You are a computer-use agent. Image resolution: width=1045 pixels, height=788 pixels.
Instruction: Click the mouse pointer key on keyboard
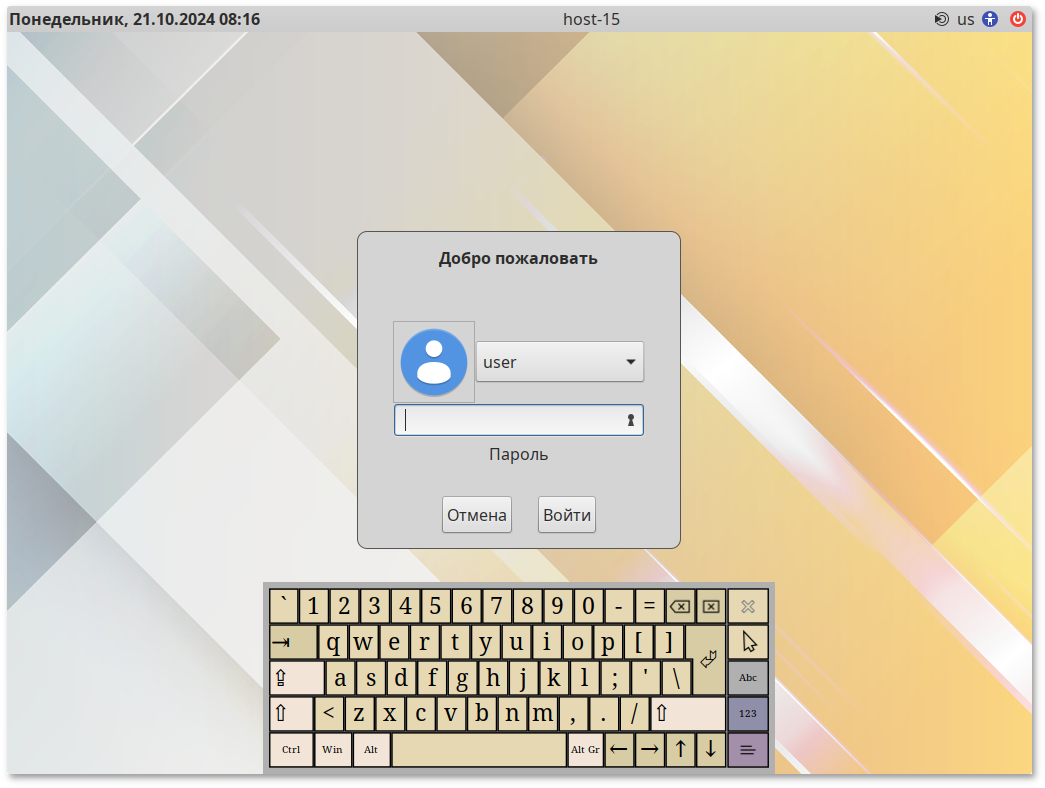pyautogui.click(x=748, y=641)
